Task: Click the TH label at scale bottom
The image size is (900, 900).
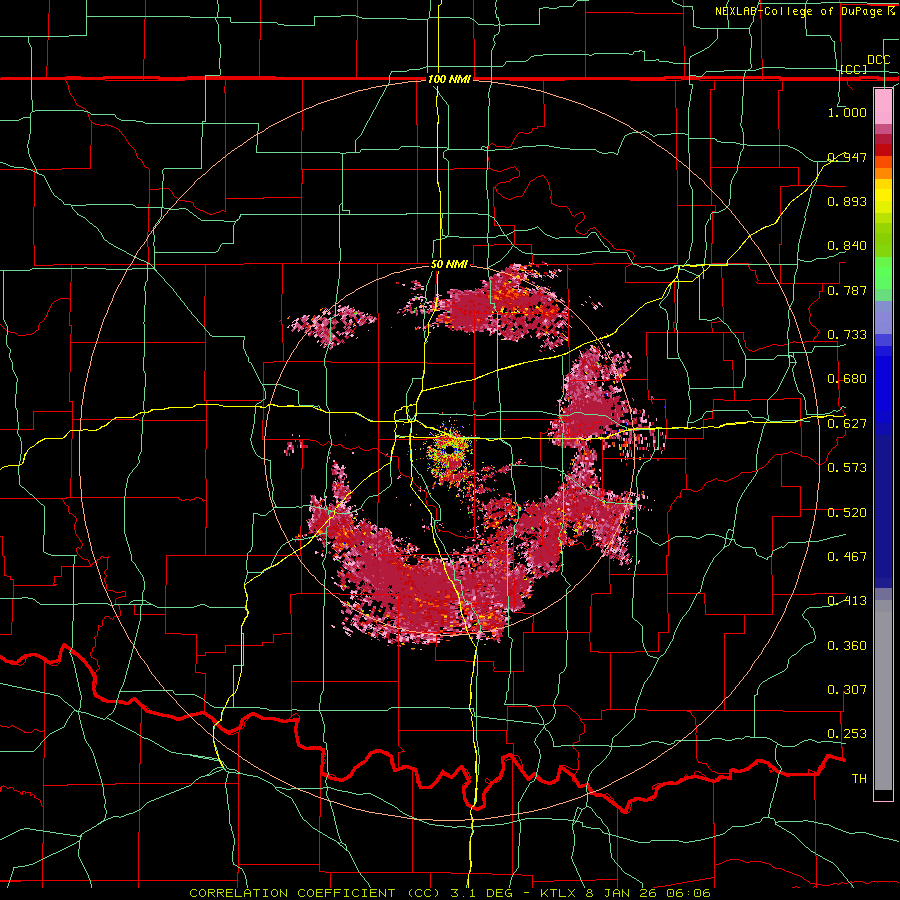Action: pos(859,779)
